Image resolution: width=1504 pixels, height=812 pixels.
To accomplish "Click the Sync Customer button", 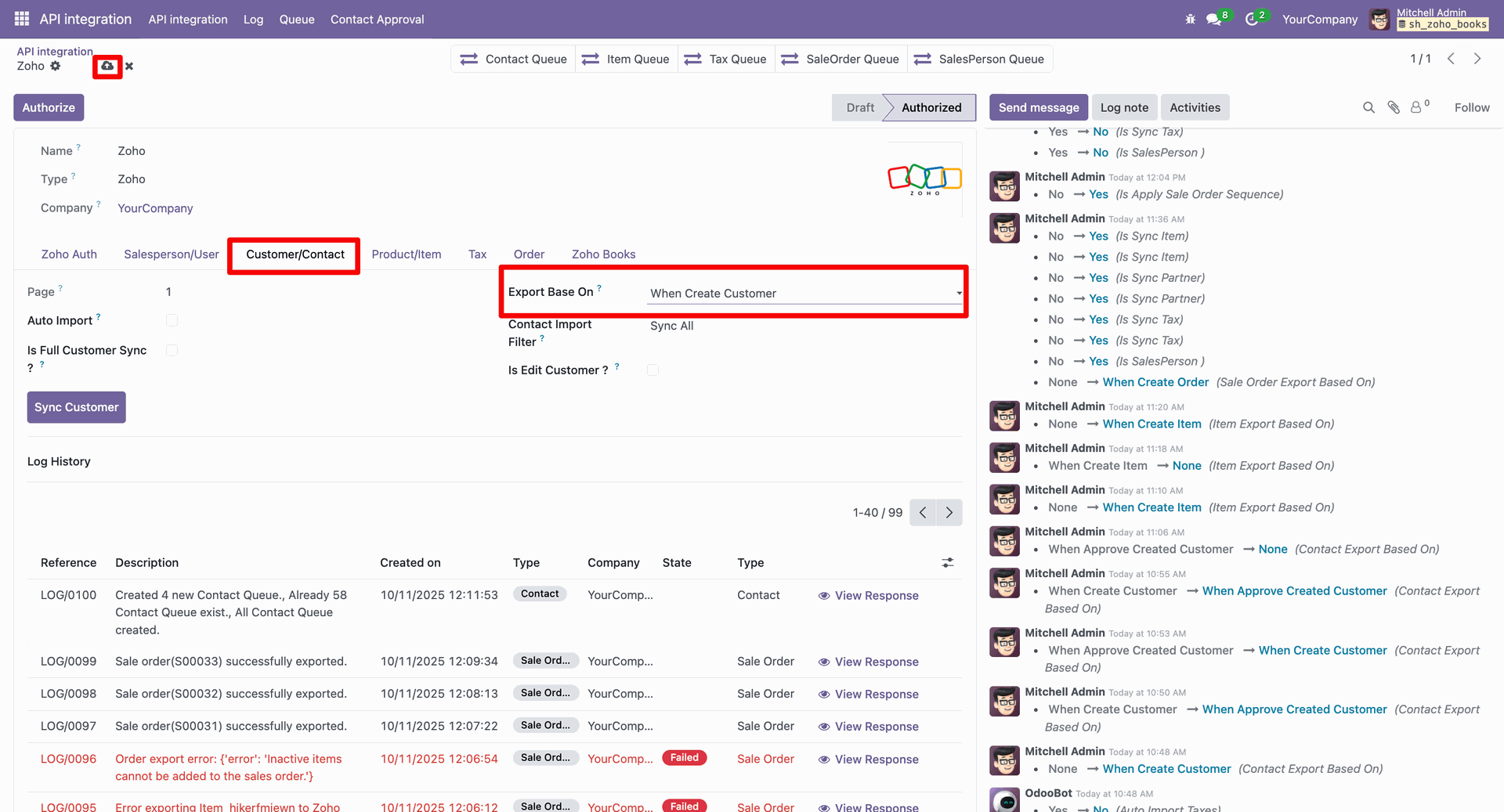I will [77, 407].
